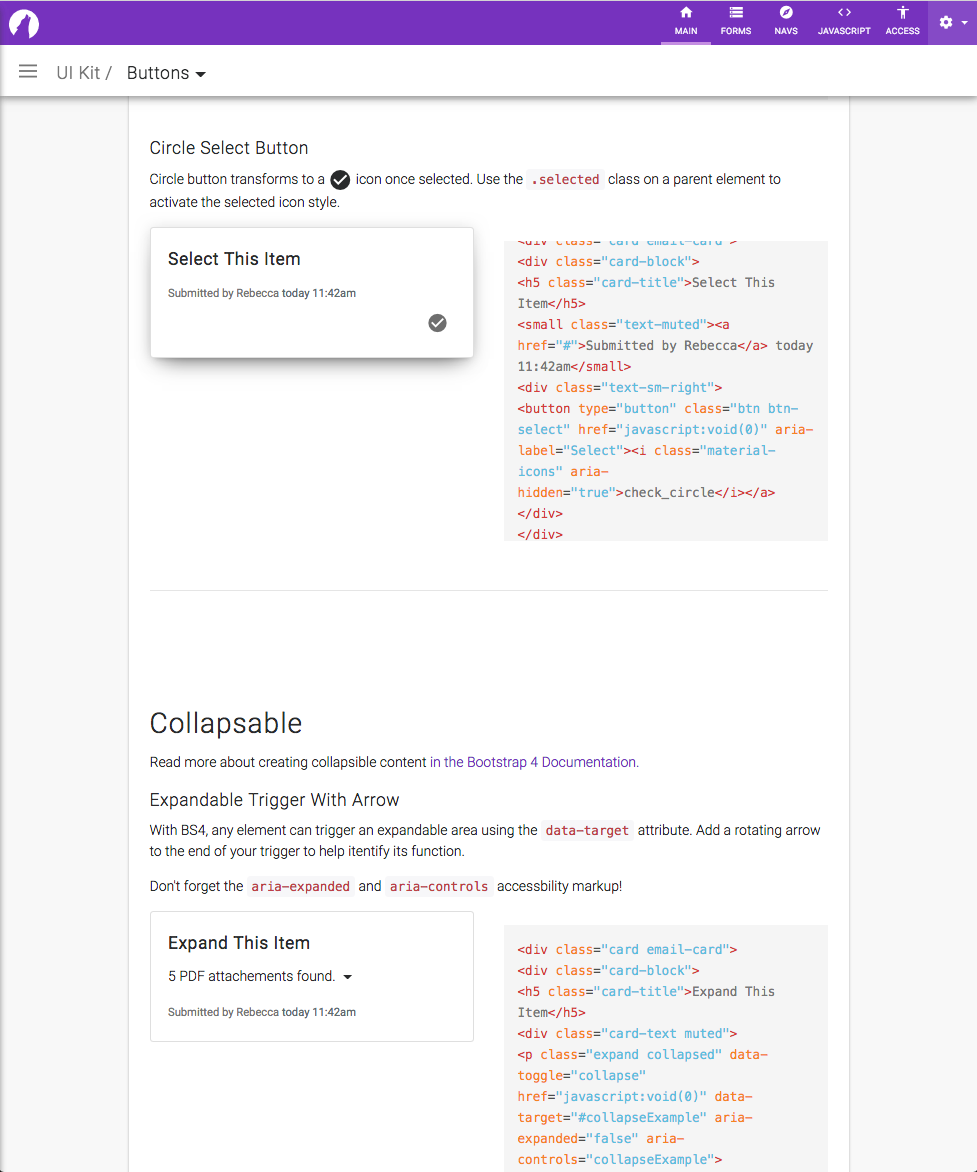Click the 'data-target' inline code label
This screenshot has height=1172, width=977.
[x=587, y=830]
